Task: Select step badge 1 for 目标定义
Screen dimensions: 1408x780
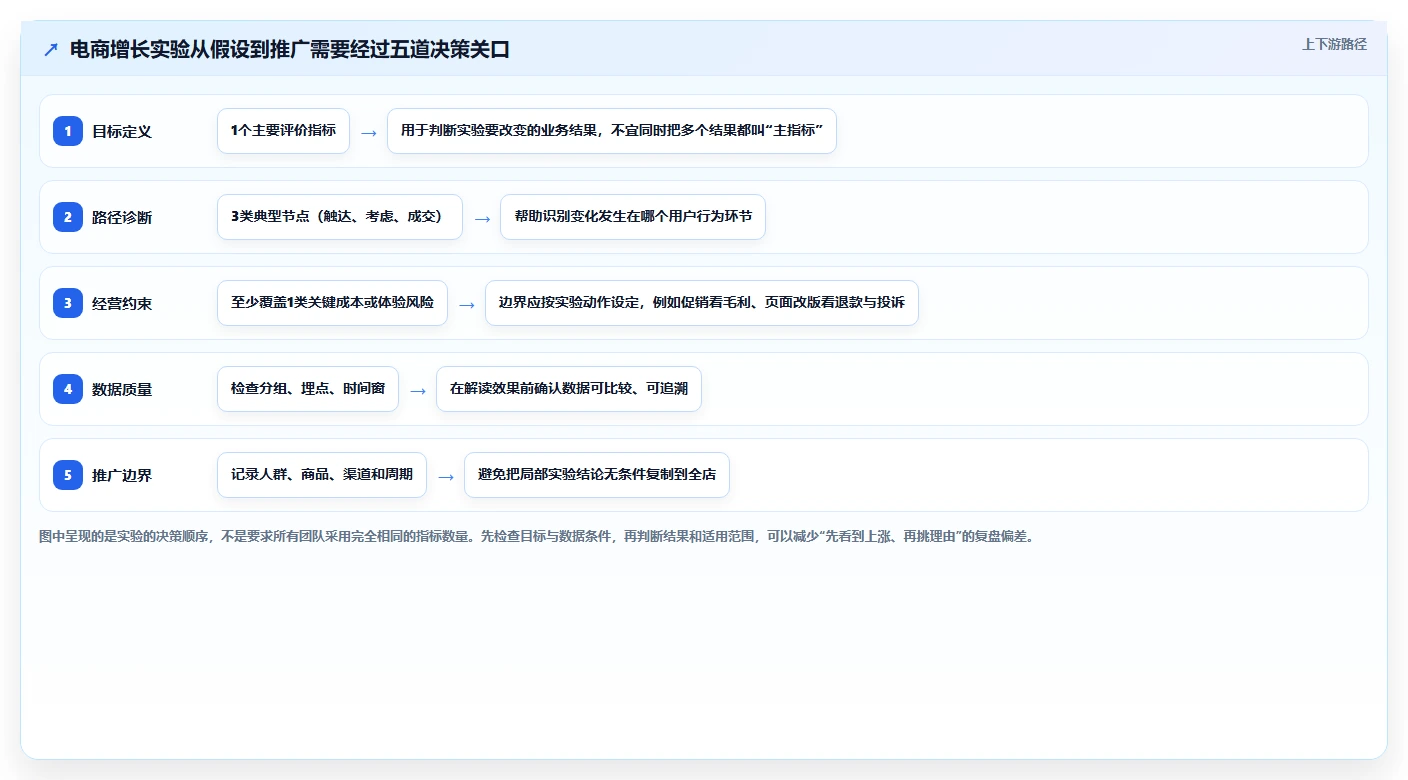Action: pyautogui.click(x=68, y=131)
